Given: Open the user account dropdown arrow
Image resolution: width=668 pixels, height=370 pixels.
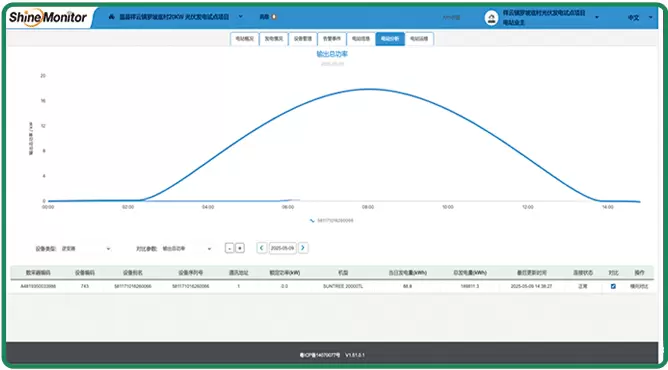Looking at the screenshot, I should (596, 17).
